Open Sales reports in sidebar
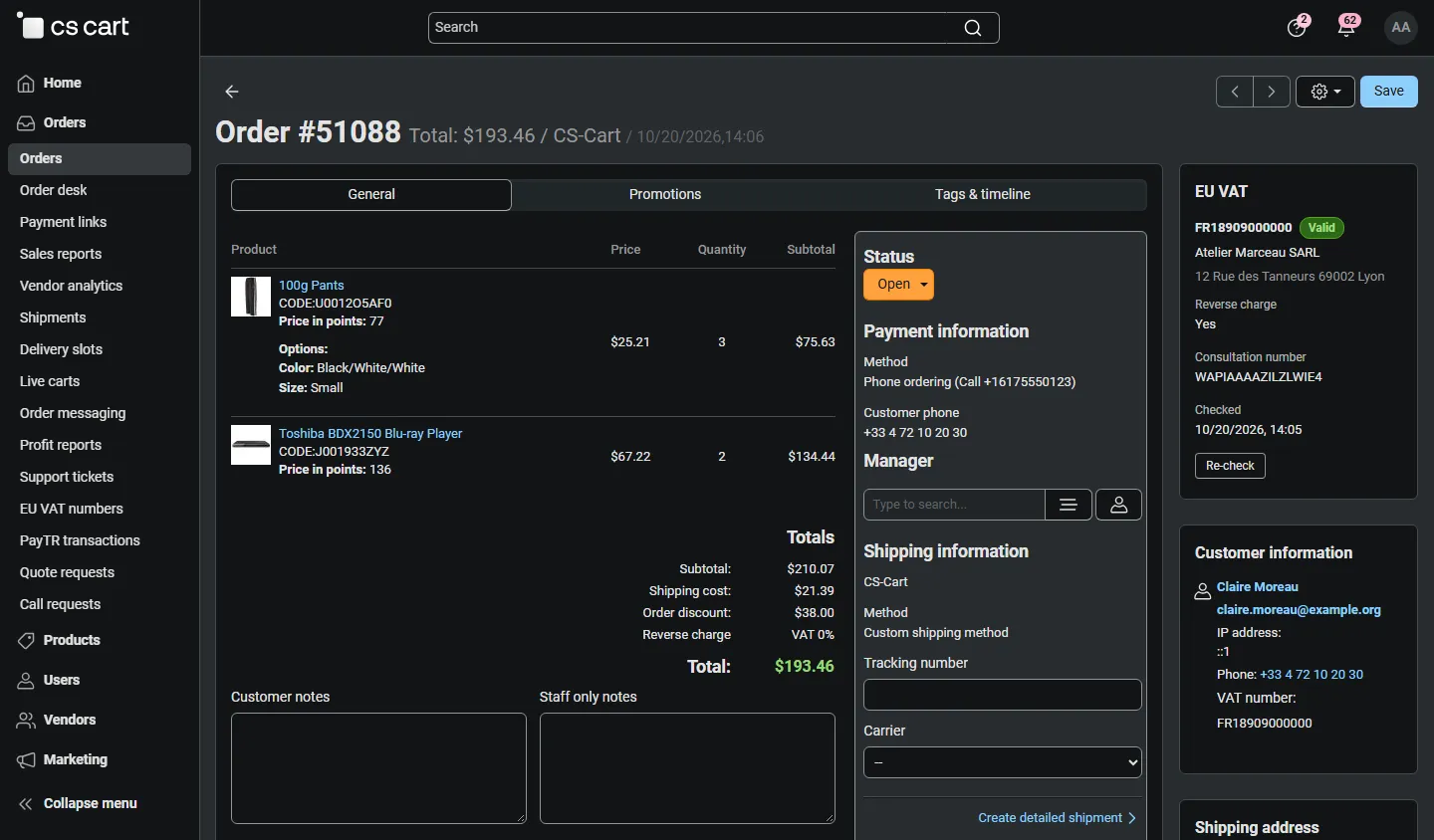This screenshot has width=1434, height=840. click(x=61, y=254)
